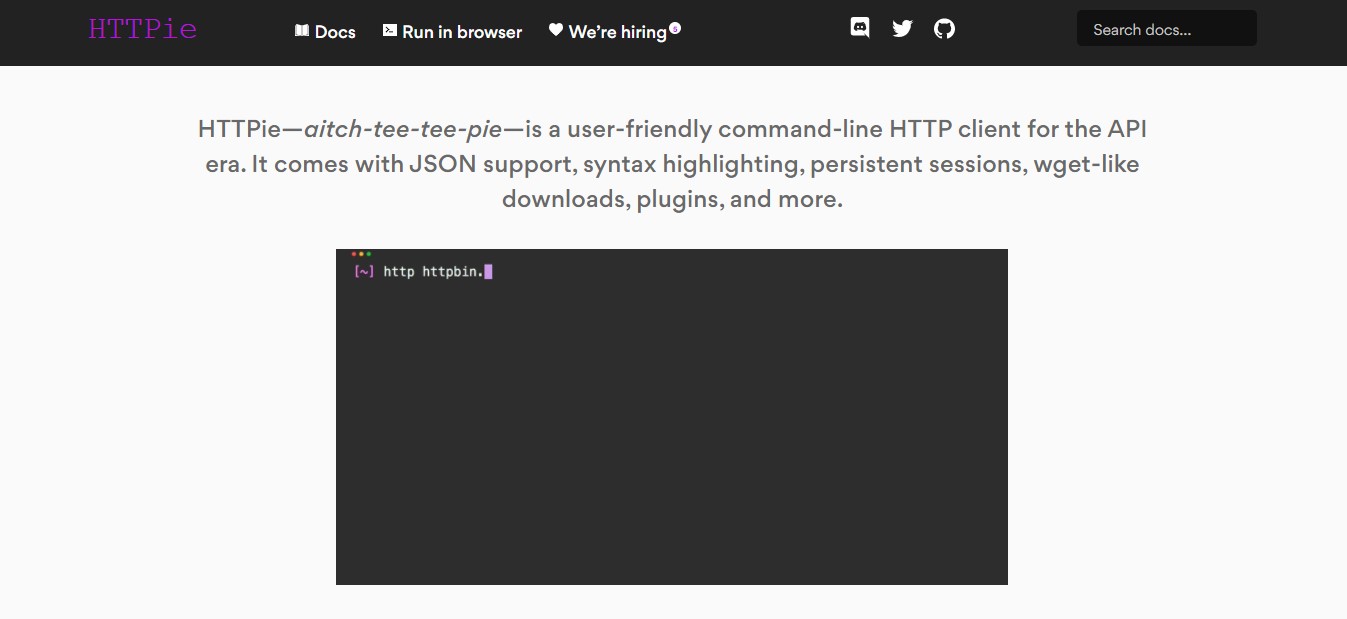Screen dimensions: 1347x619
Task: Open the Docs page
Action: (x=325, y=32)
